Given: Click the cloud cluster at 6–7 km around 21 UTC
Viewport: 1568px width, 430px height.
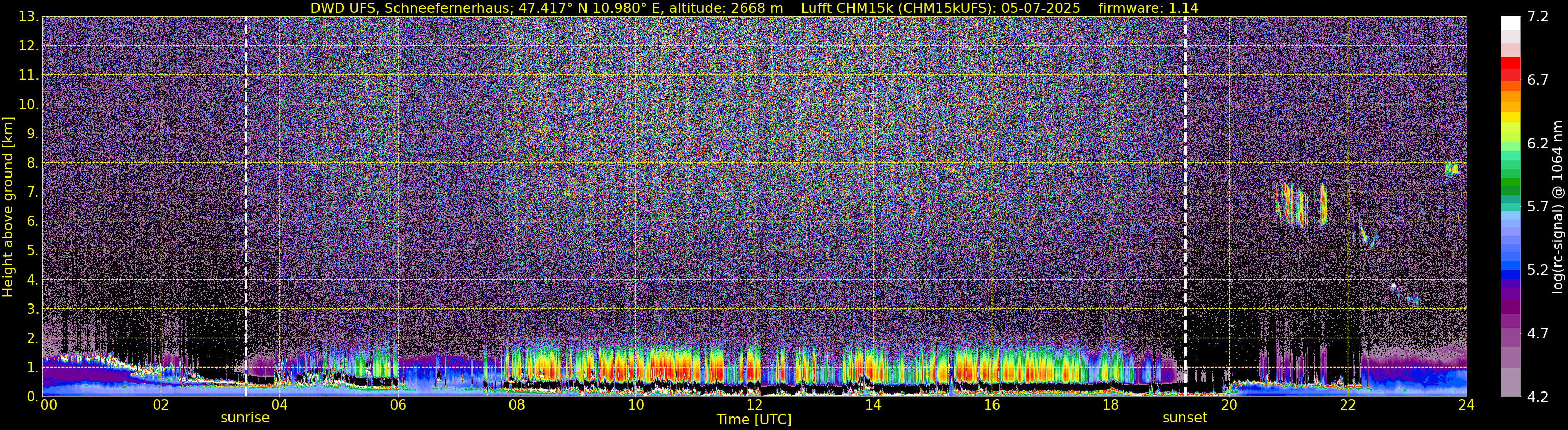Looking at the screenshot, I should pos(1302,205).
